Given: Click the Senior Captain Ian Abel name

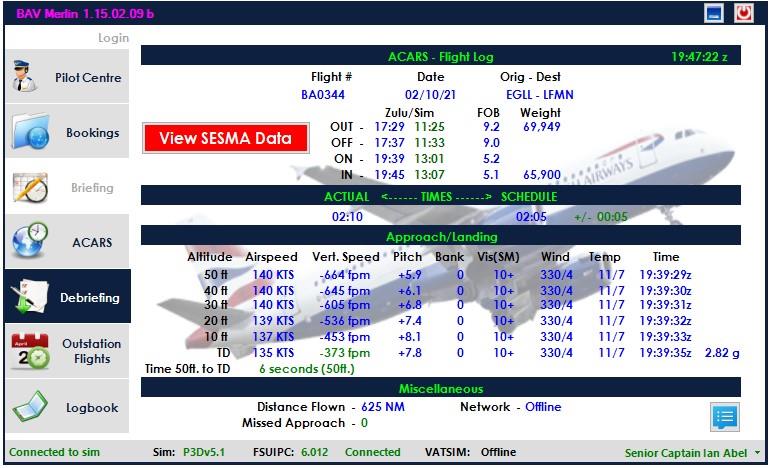Looking at the screenshot, I should point(686,453).
